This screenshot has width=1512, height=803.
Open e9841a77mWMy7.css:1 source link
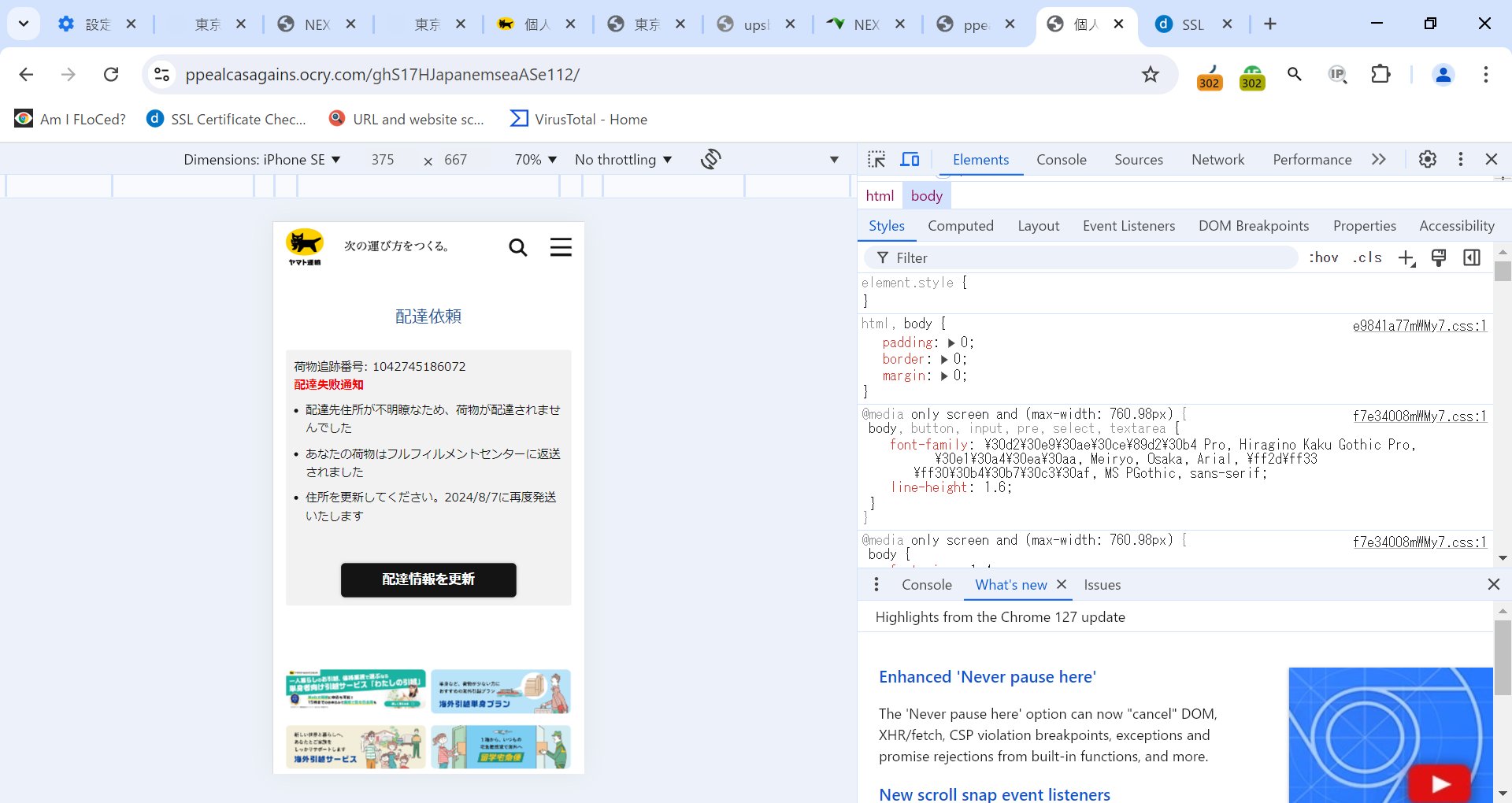1419,325
